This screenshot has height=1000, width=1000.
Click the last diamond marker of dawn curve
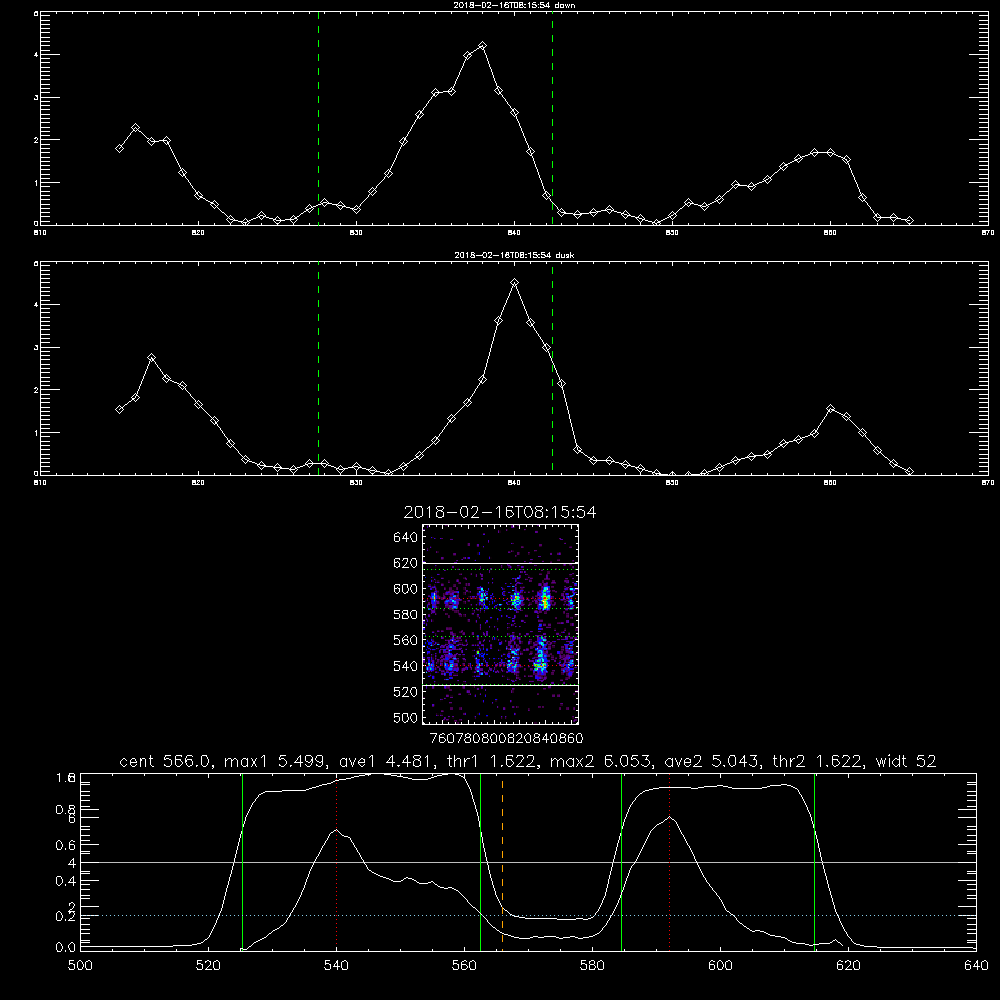(x=909, y=221)
